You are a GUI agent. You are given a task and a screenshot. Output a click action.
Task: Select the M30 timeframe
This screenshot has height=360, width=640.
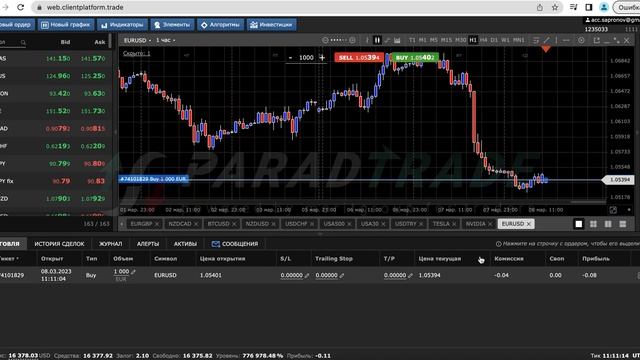point(460,40)
